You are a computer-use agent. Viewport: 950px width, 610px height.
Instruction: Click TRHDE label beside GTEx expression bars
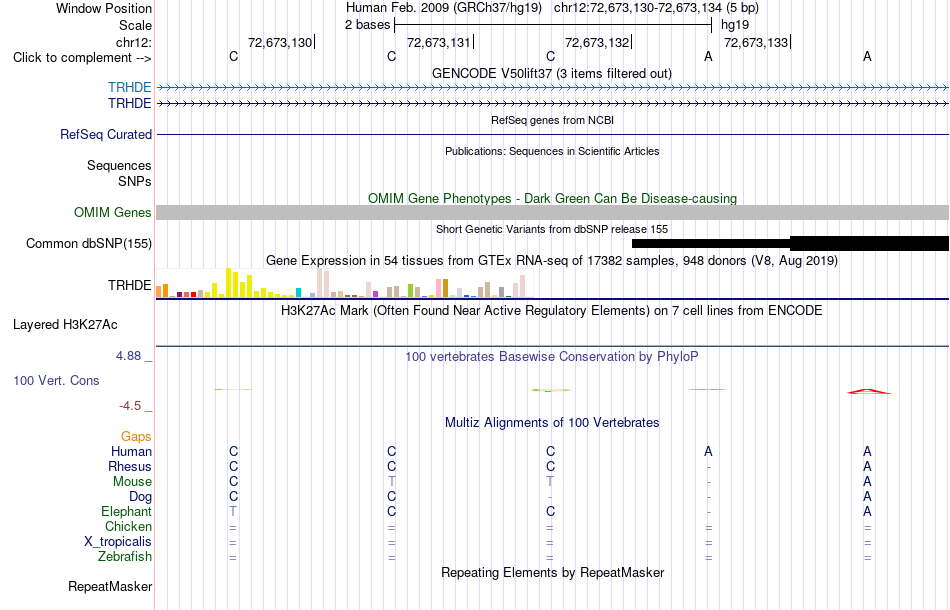[130, 285]
